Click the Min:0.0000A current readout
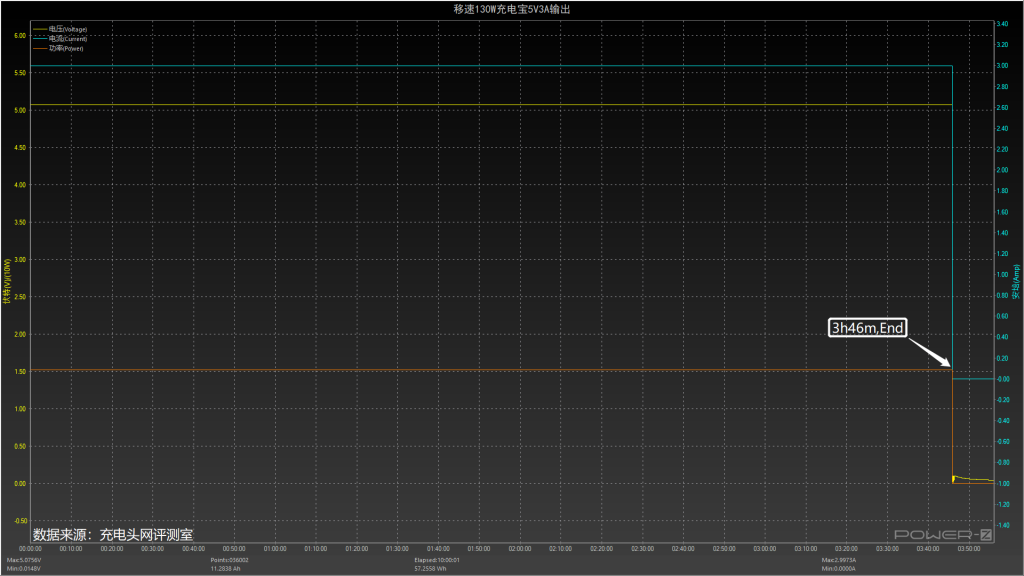1024x576 pixels. [839, 569]
